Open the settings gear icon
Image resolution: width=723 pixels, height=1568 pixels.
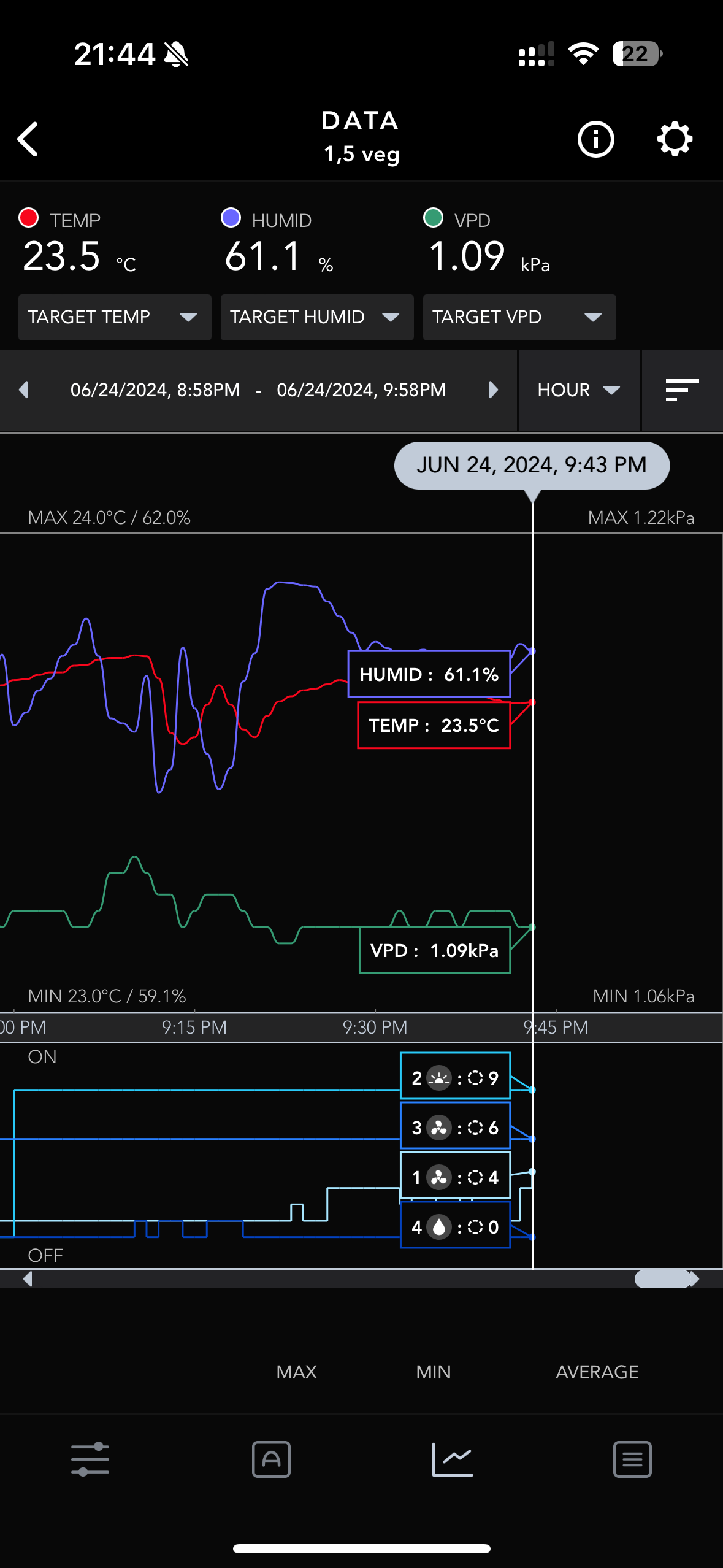tap(675, 139)
